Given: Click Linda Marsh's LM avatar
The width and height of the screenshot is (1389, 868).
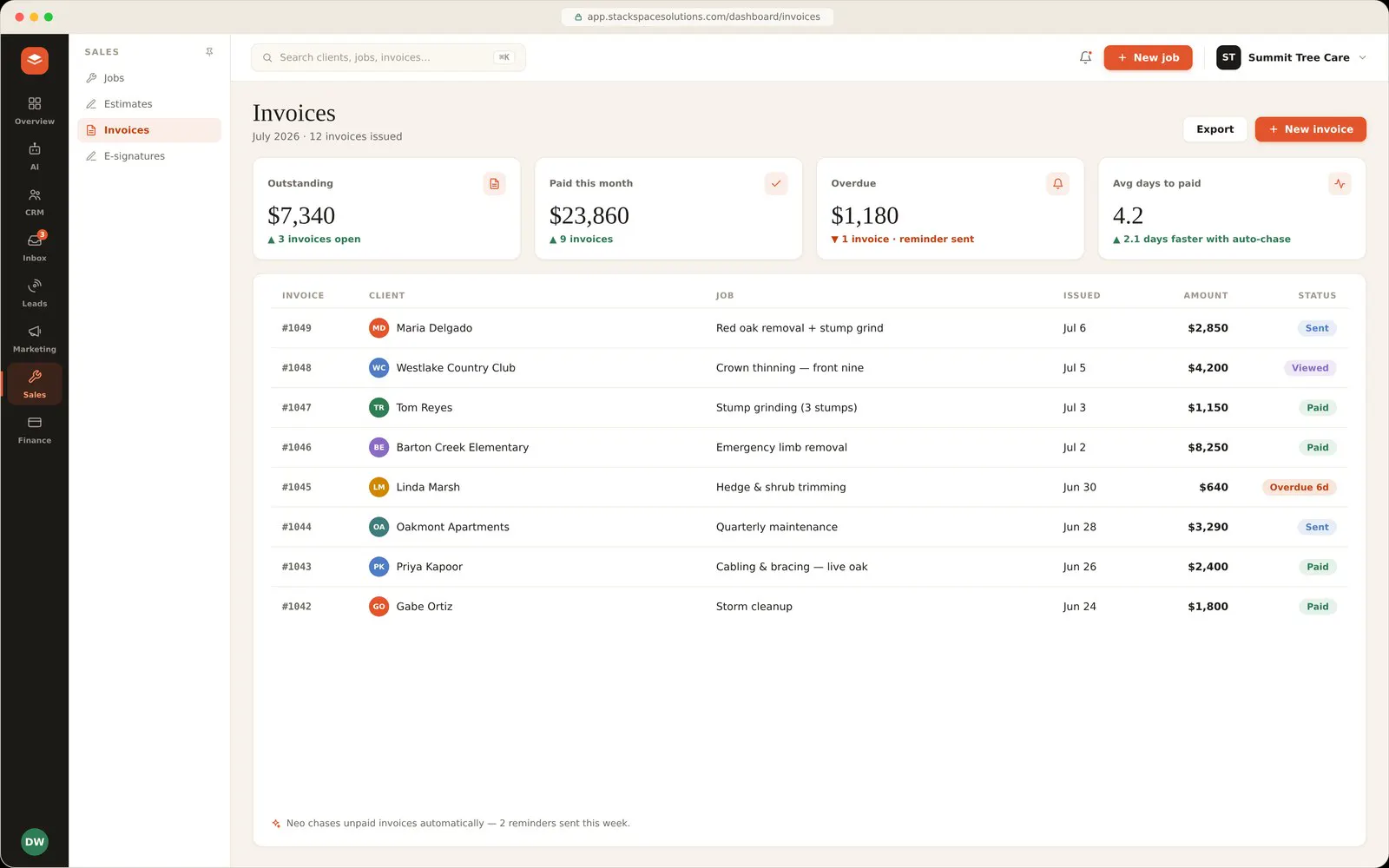Looking at the screenshot, I should (x=379, y=487).
